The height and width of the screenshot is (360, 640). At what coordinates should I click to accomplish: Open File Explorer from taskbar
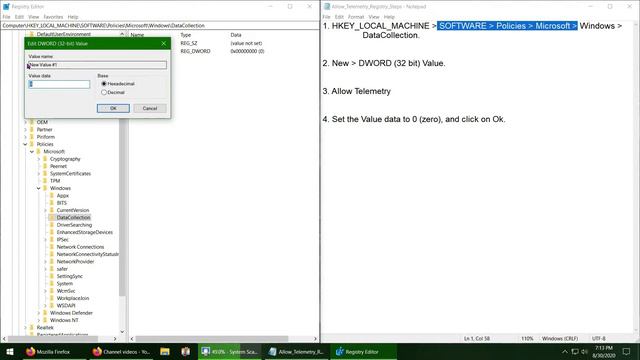[x=164, y=351]
